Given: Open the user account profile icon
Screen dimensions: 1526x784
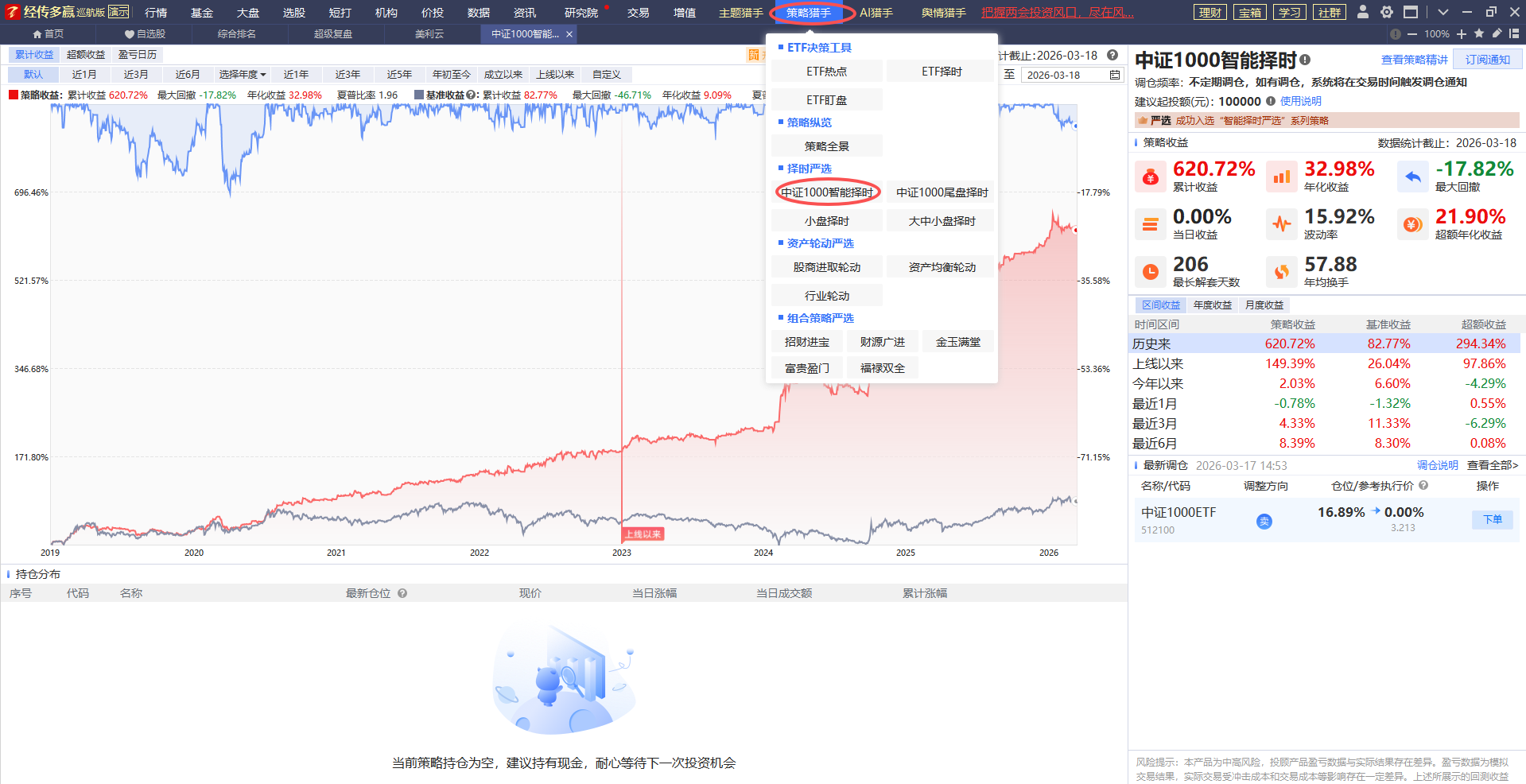Looking at the screenshot, I should coord(1363,12).
